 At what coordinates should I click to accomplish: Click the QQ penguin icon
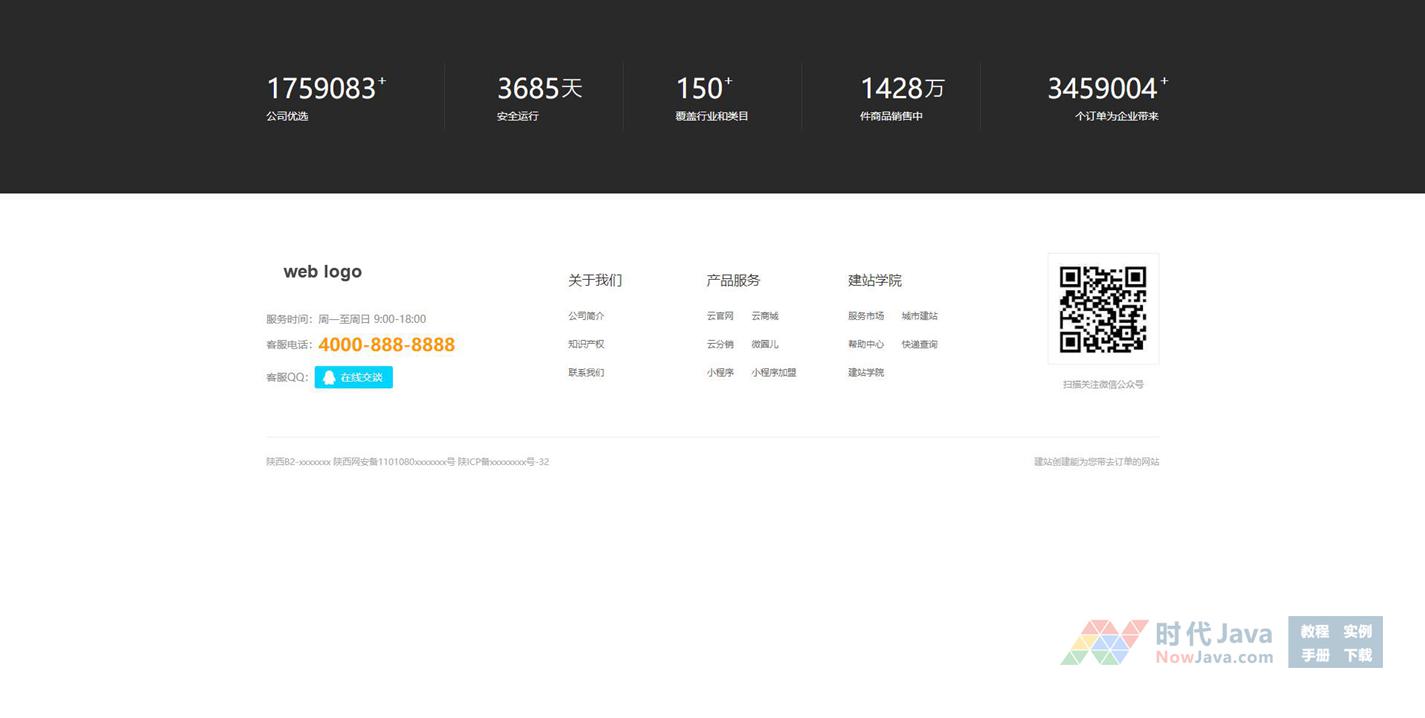(329, 377)
